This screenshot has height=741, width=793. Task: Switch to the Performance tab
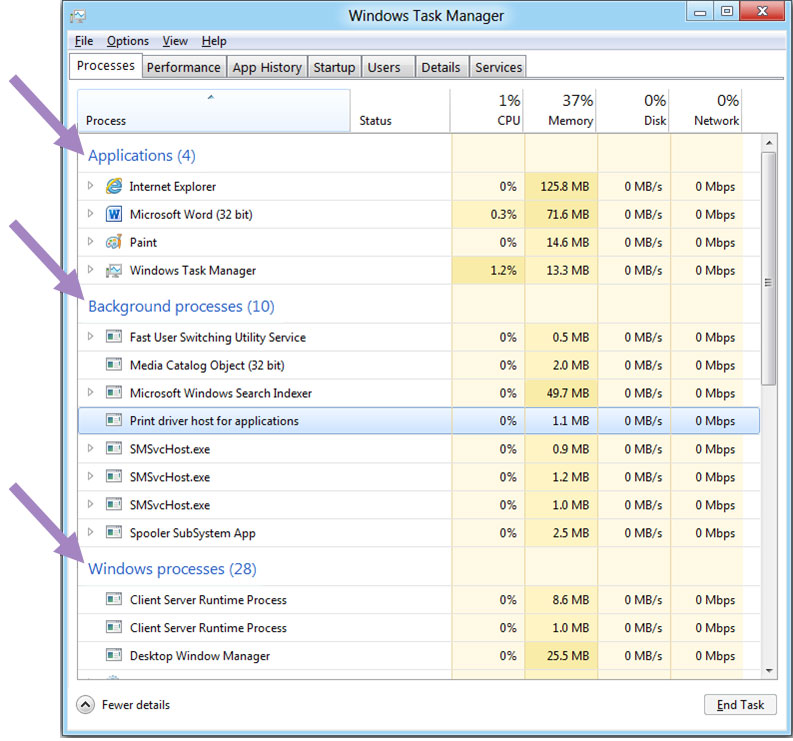pyautogui.click(x=183, y=67)
